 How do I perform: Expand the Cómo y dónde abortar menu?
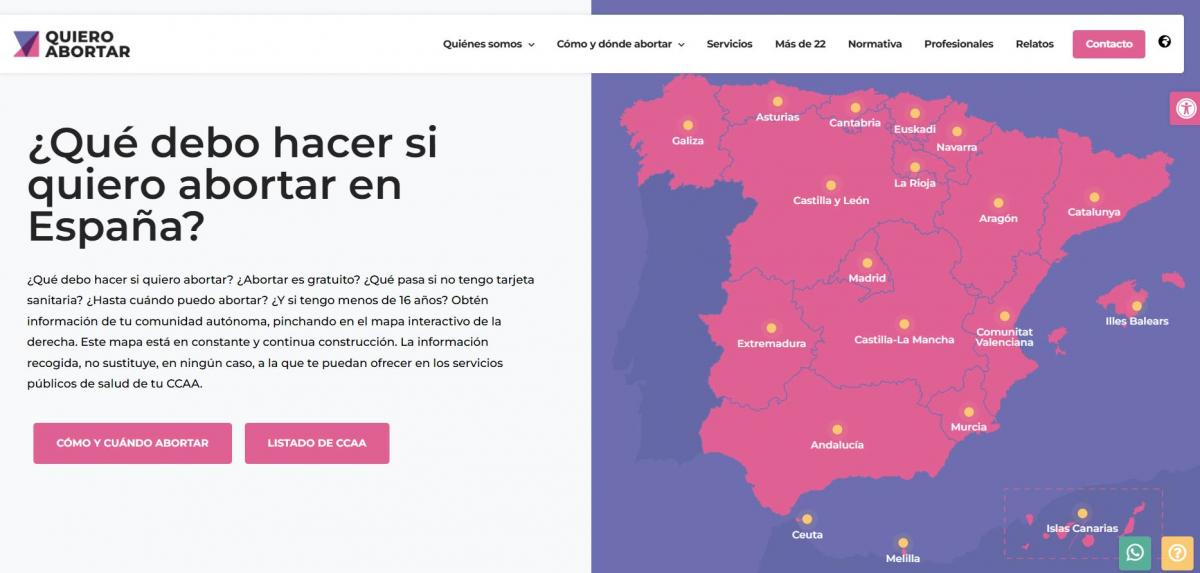(620, 44)
